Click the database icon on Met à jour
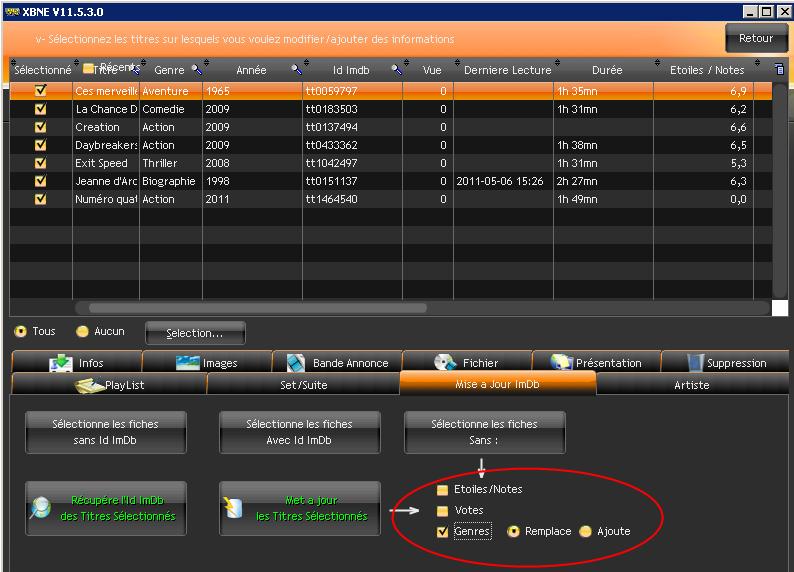 (x=233, y=508)
